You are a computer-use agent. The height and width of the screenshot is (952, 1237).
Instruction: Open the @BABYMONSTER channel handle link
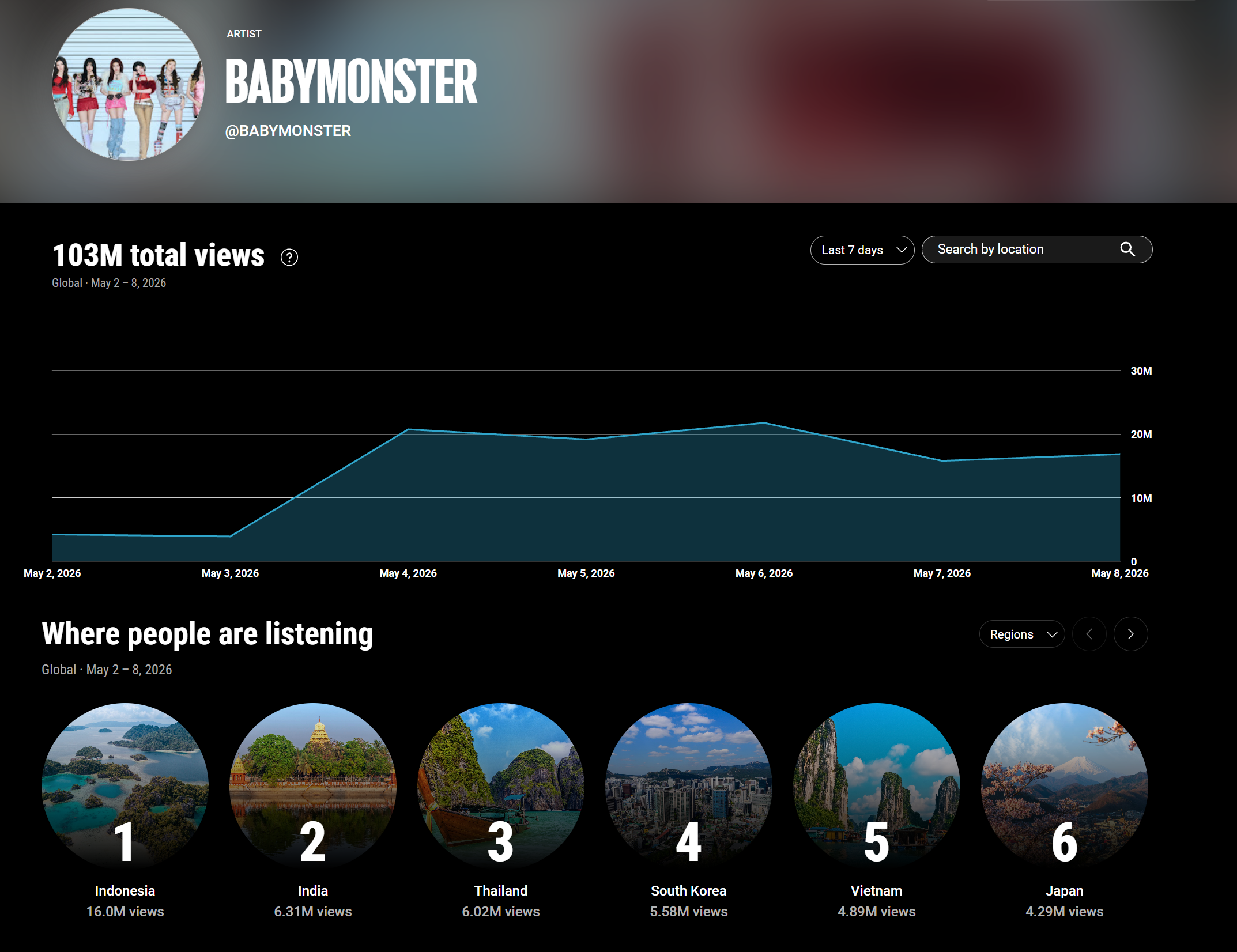pyautogui.click(x=288, y=131)
